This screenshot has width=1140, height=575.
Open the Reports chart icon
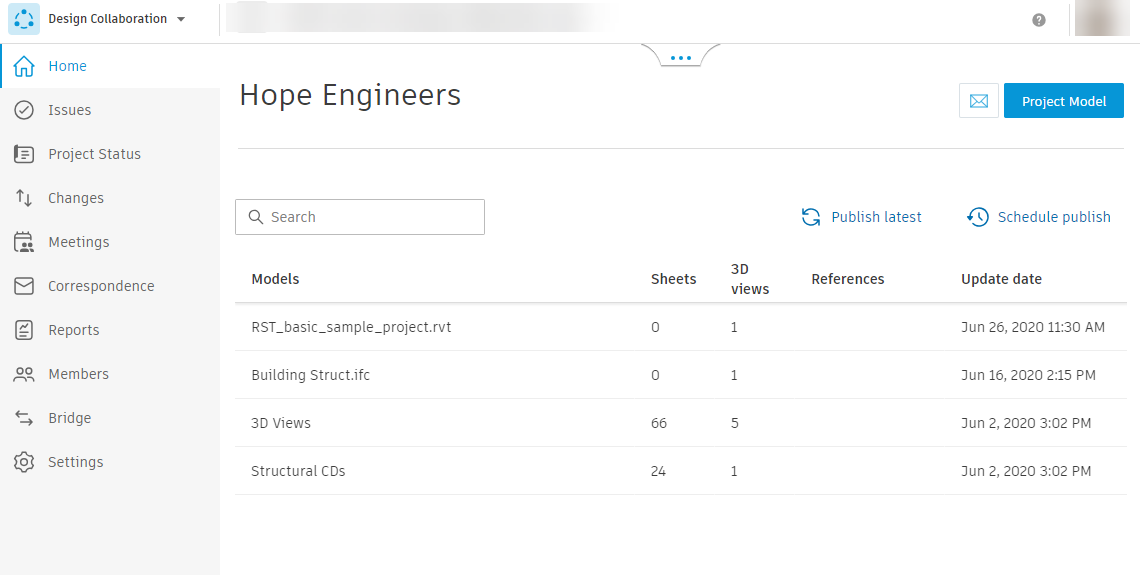pos(25,330)
